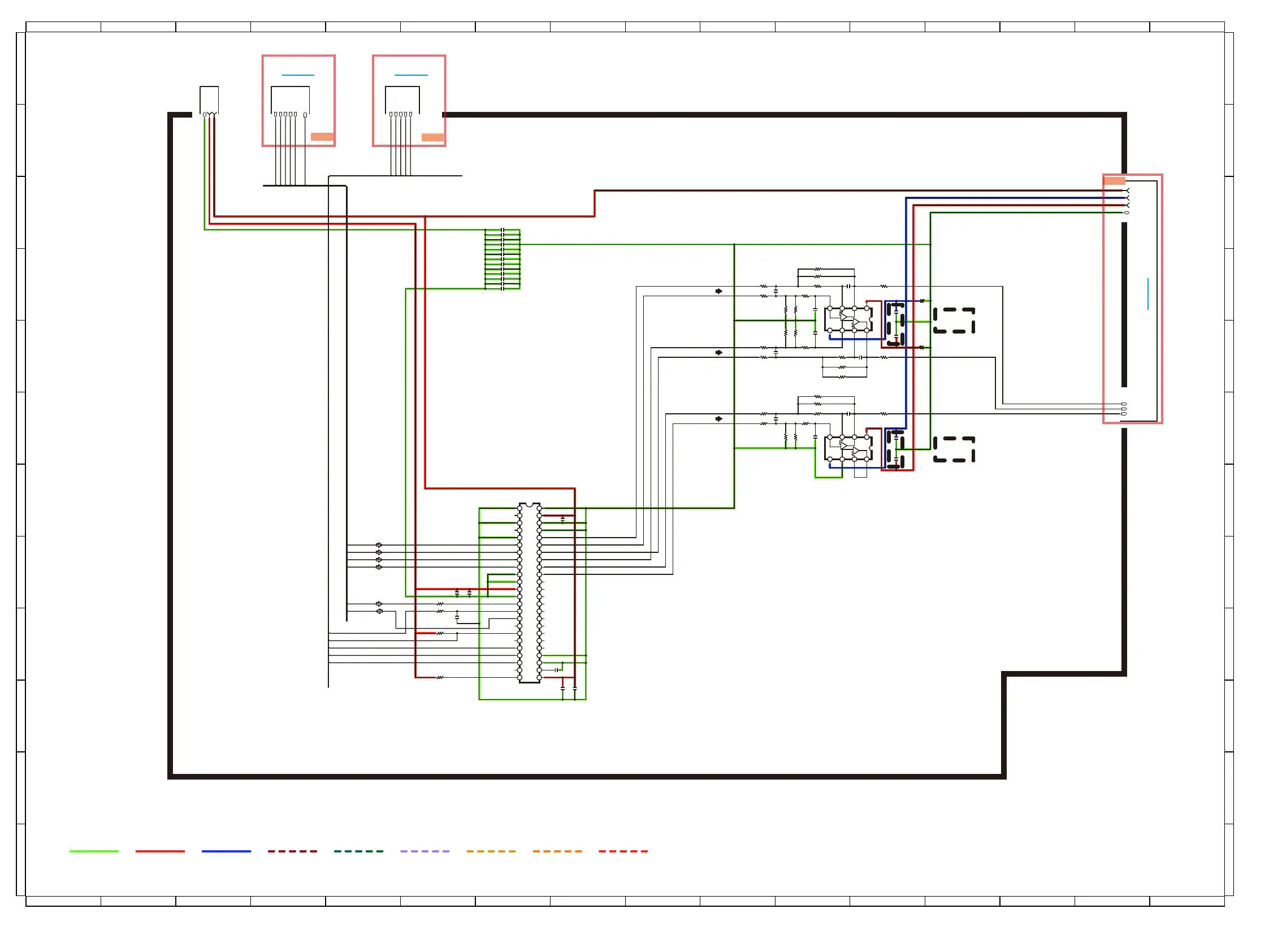Click the solid red legend line
The image size is (1282, 952).
click(x=160, y=851)
